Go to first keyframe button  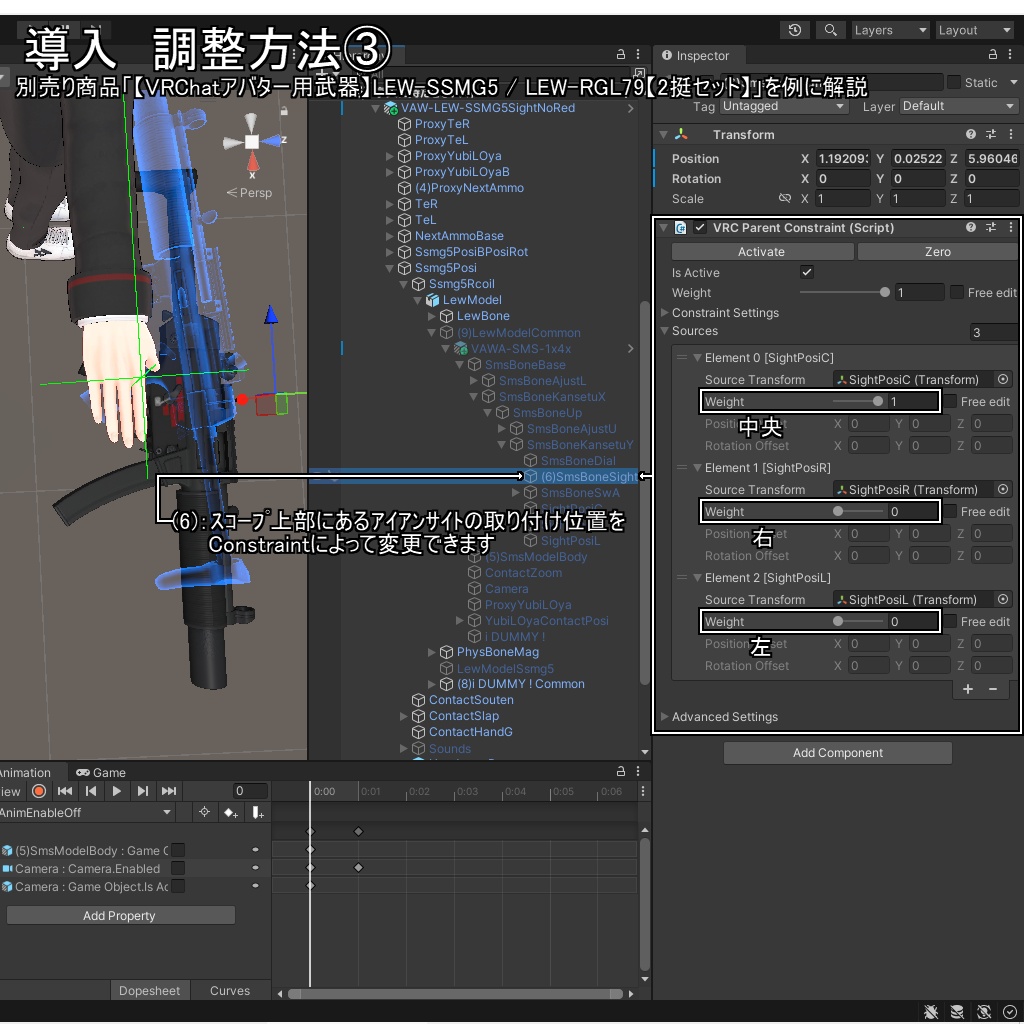point(65,791)
